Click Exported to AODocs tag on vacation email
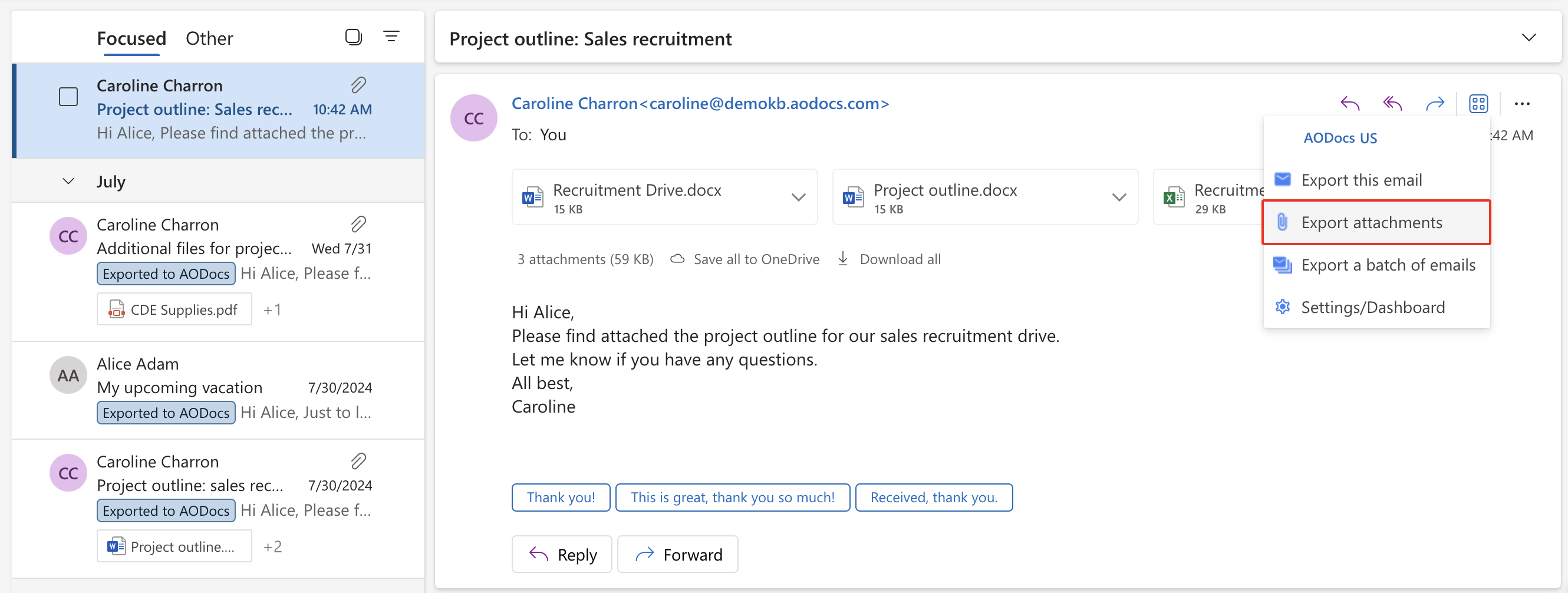 pyautogui.click(x=166, y=413)
